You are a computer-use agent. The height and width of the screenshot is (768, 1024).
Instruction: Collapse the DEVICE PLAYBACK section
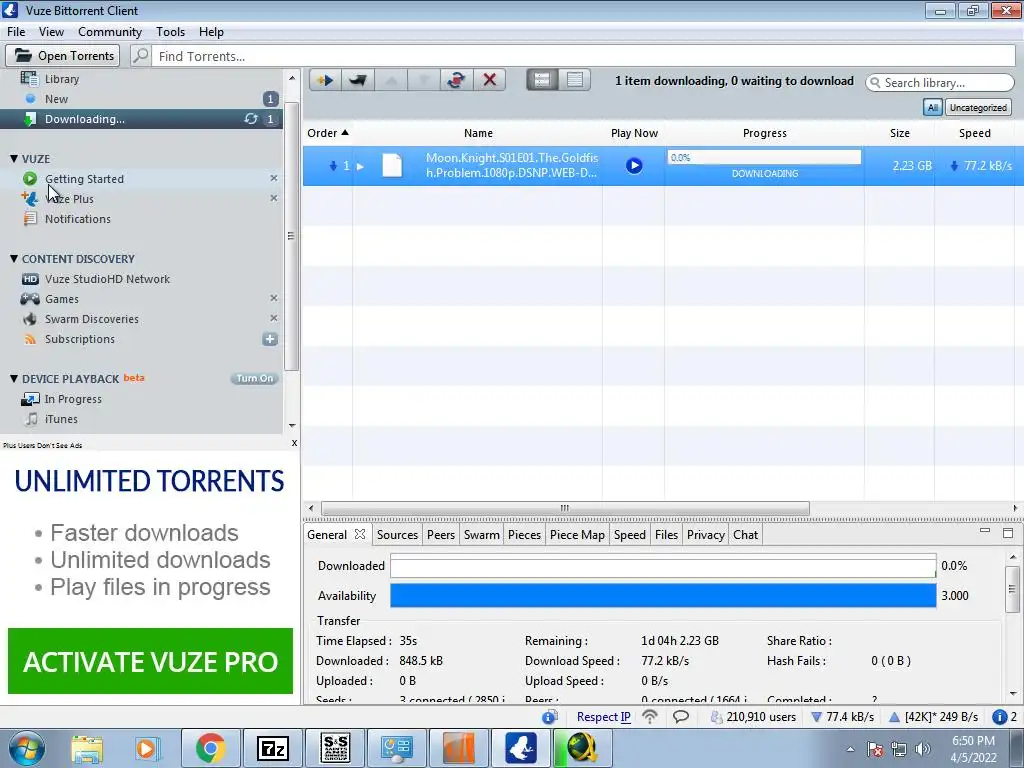[x=14, y=379]
